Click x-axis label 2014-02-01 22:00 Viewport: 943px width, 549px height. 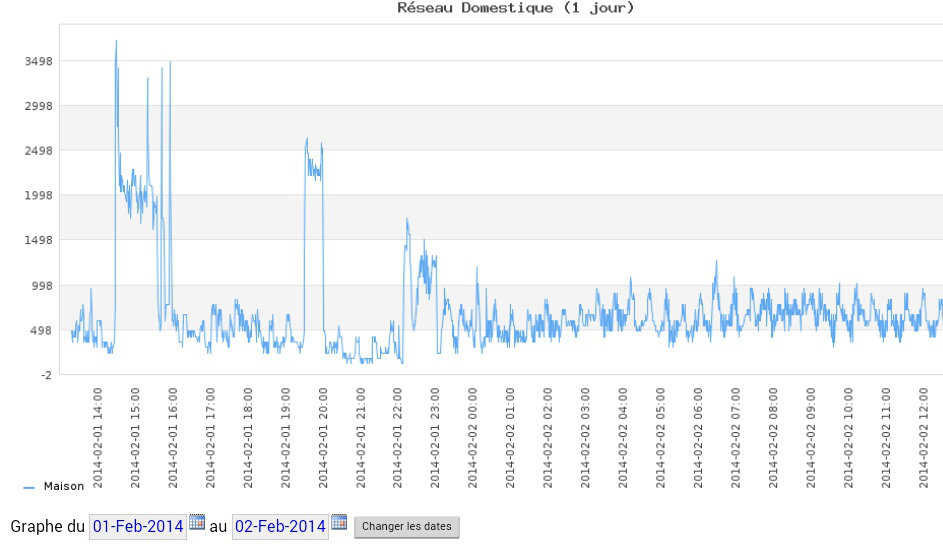click(397, 438)
